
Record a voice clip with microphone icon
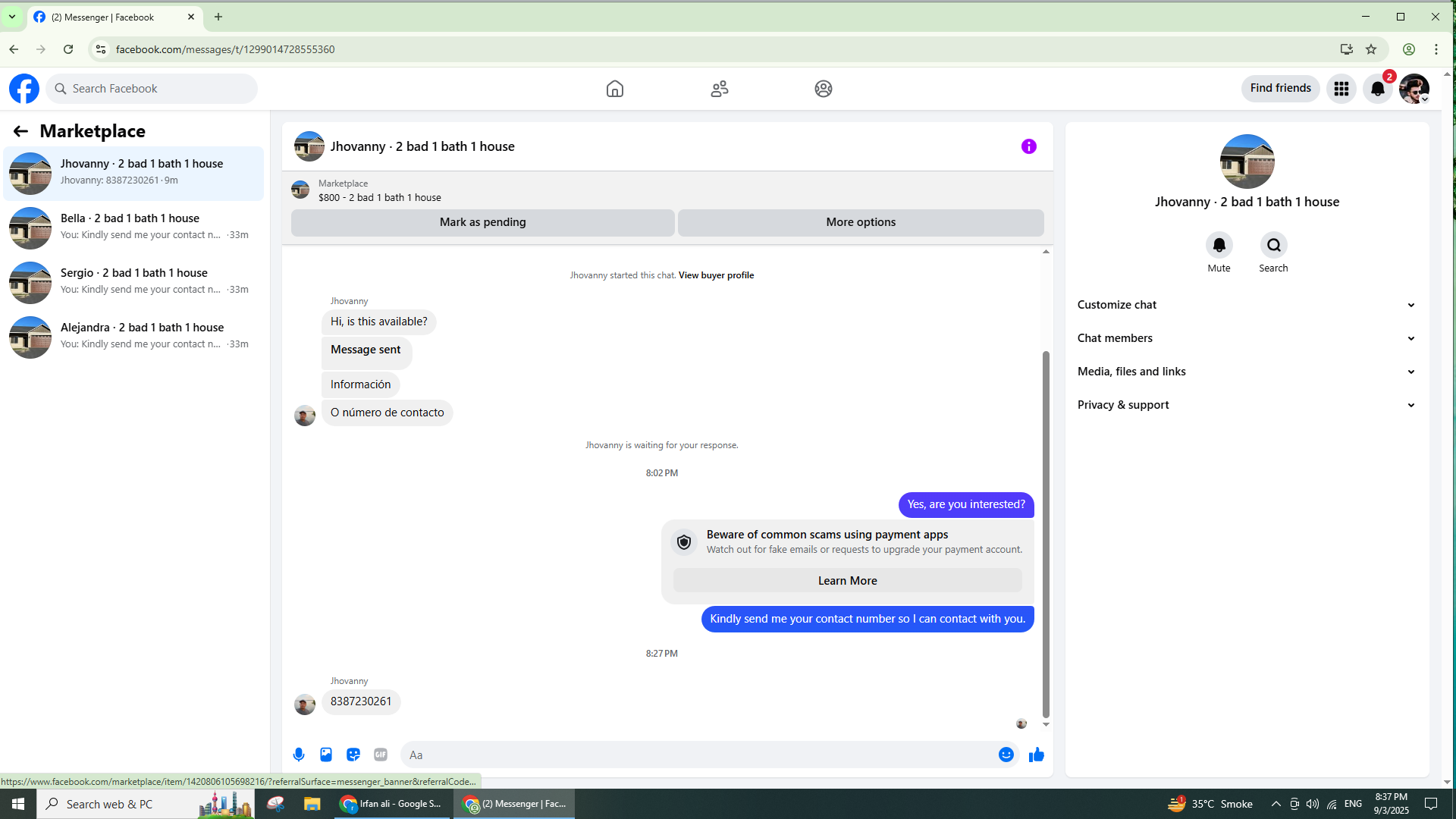pos(299,755)
